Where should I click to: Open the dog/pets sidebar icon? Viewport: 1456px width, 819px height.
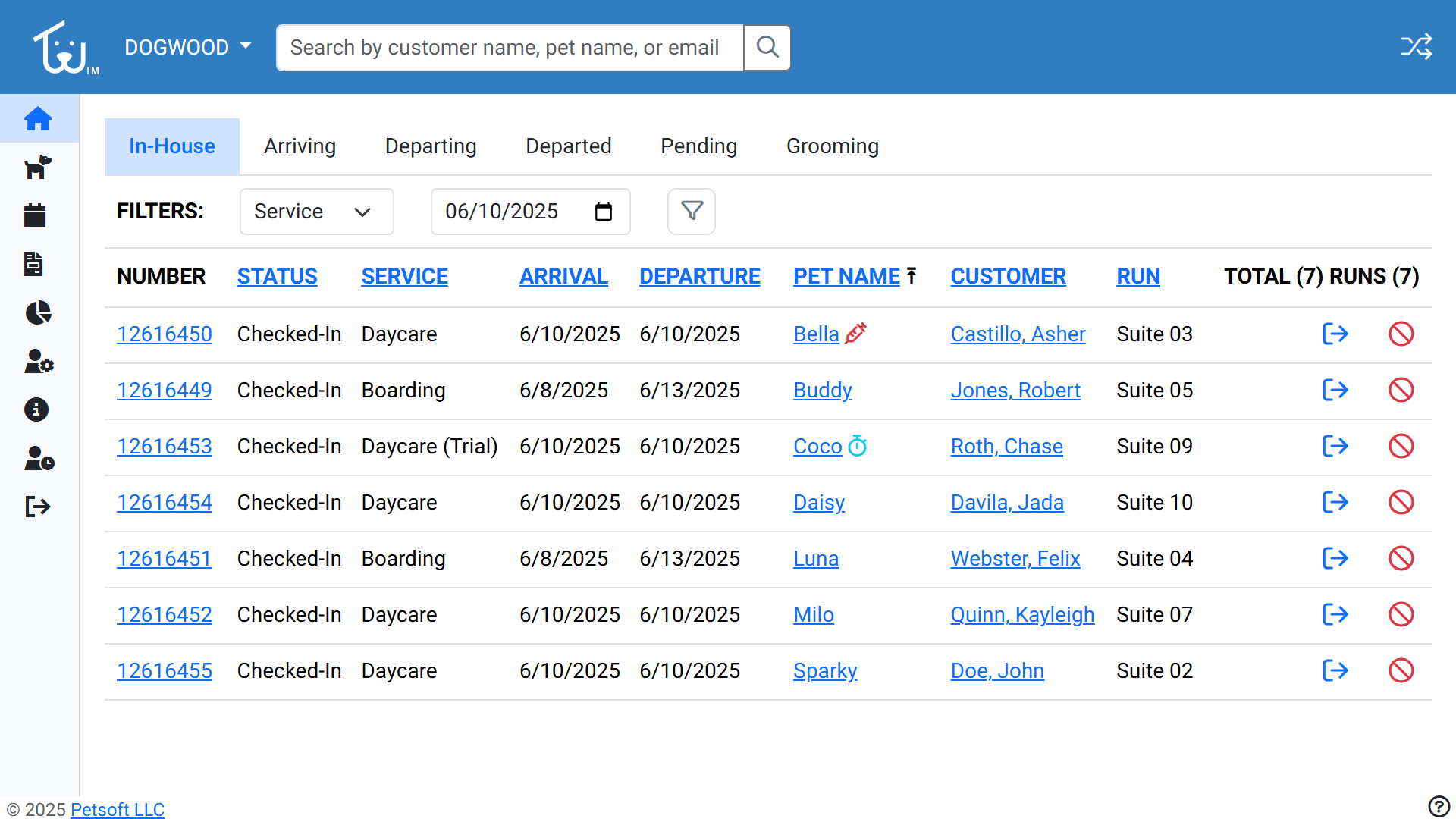tap(37, 167)
